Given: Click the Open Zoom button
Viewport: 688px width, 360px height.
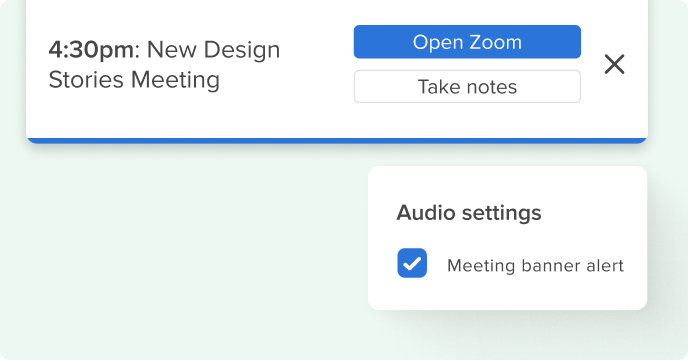Looking at the screenshot, I should coord(467,42).
